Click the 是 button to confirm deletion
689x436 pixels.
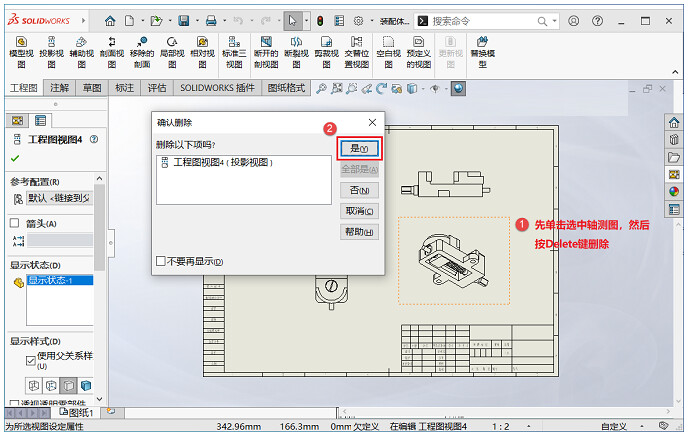click(359, 148)
